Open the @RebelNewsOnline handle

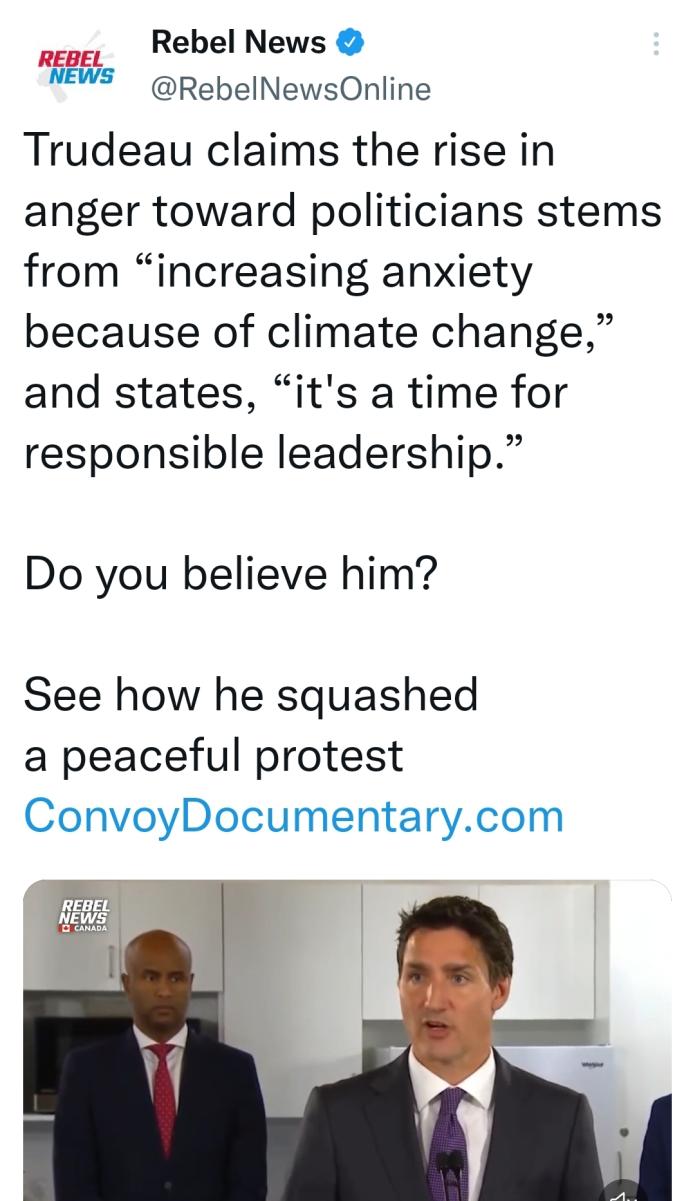290,89
